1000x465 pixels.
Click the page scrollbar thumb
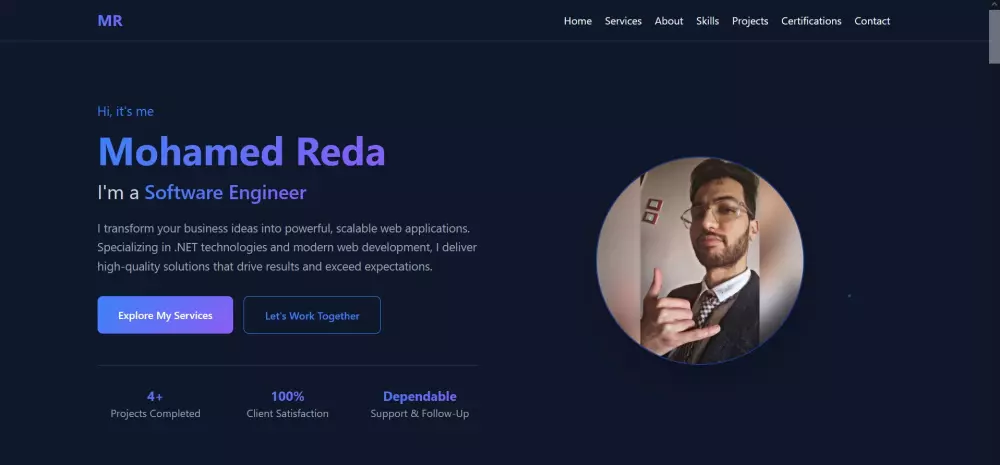click(994, 36)
